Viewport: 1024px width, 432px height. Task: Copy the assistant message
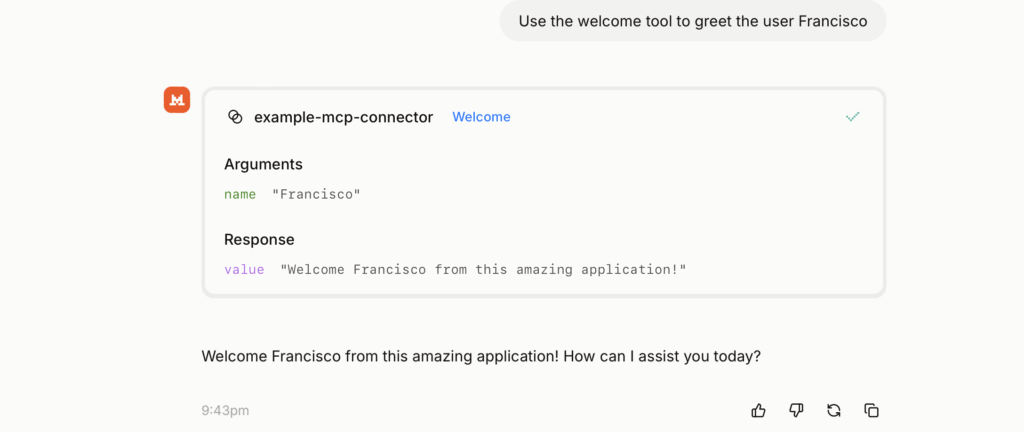point(871,410)
